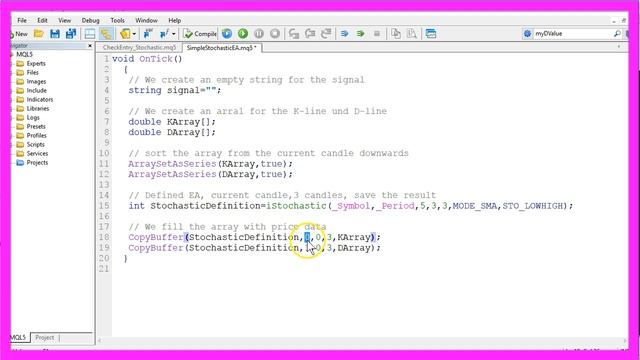Click the blue MetaTrader terminal icon

coord(148,33)
